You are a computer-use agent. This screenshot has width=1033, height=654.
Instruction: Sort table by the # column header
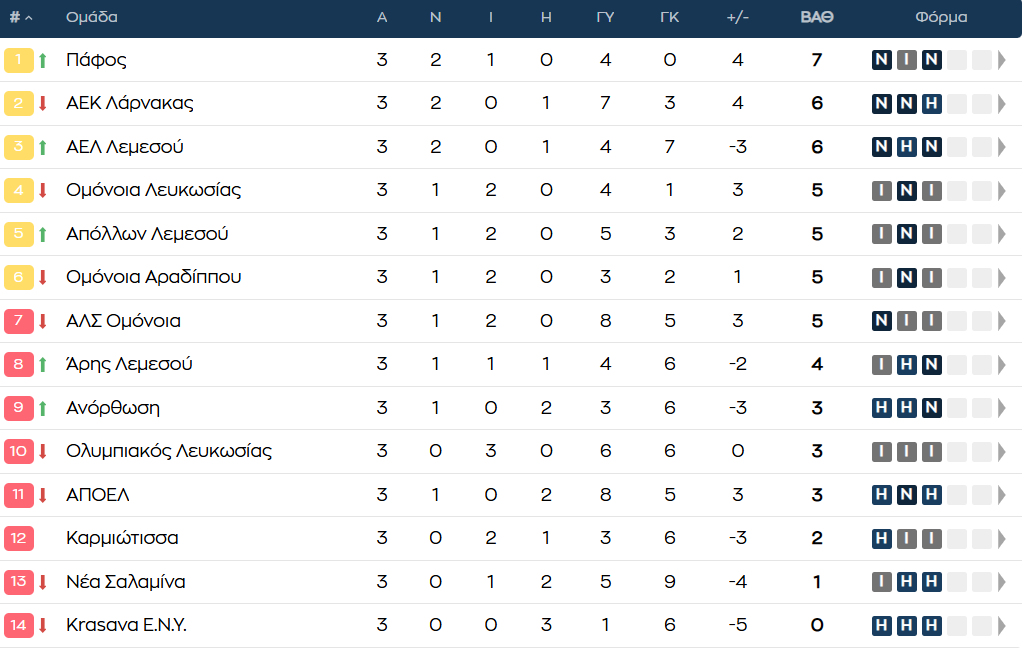click(x=20, y=18)
